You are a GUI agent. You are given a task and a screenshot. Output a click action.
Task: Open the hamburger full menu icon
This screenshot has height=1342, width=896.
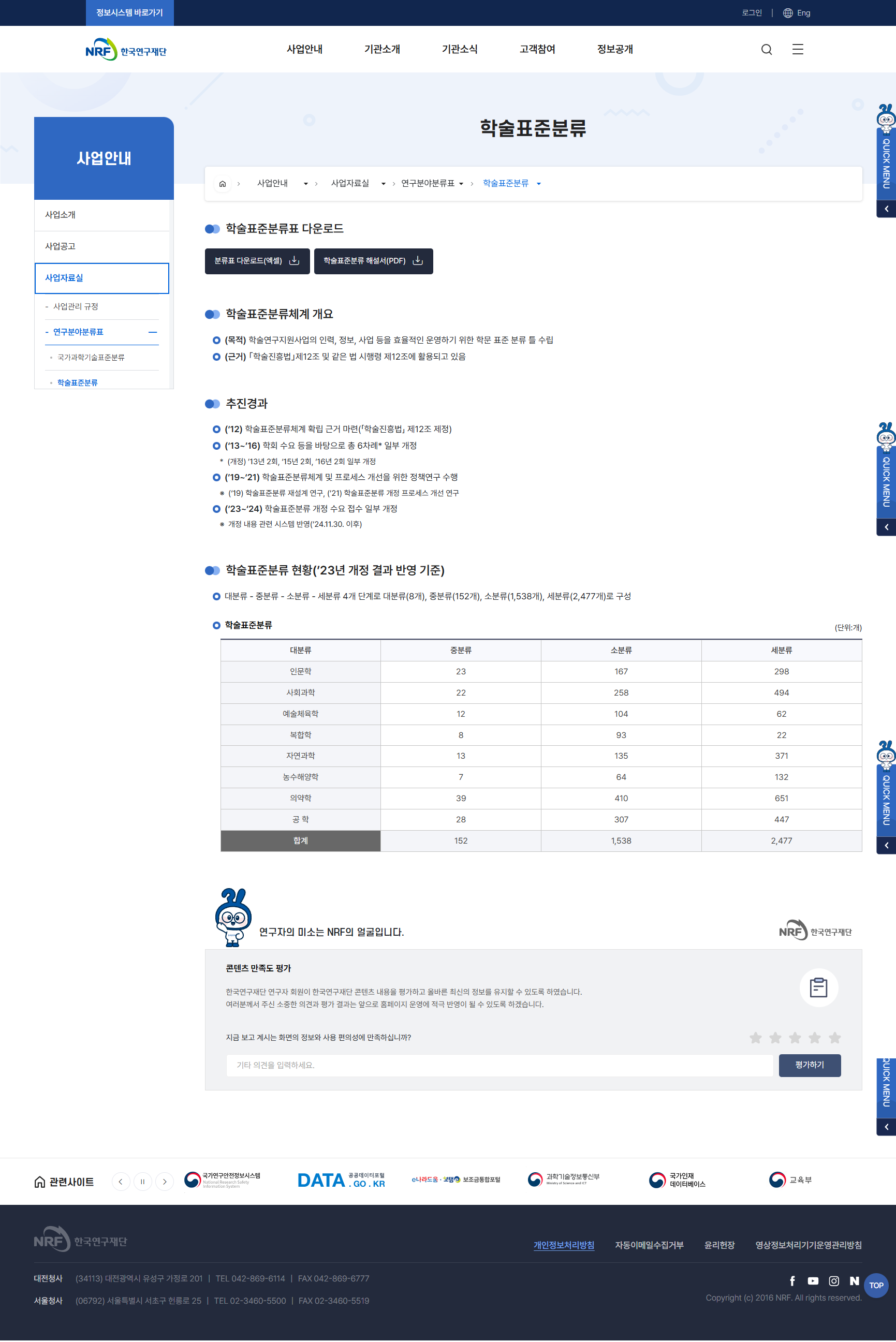[797, 50]
